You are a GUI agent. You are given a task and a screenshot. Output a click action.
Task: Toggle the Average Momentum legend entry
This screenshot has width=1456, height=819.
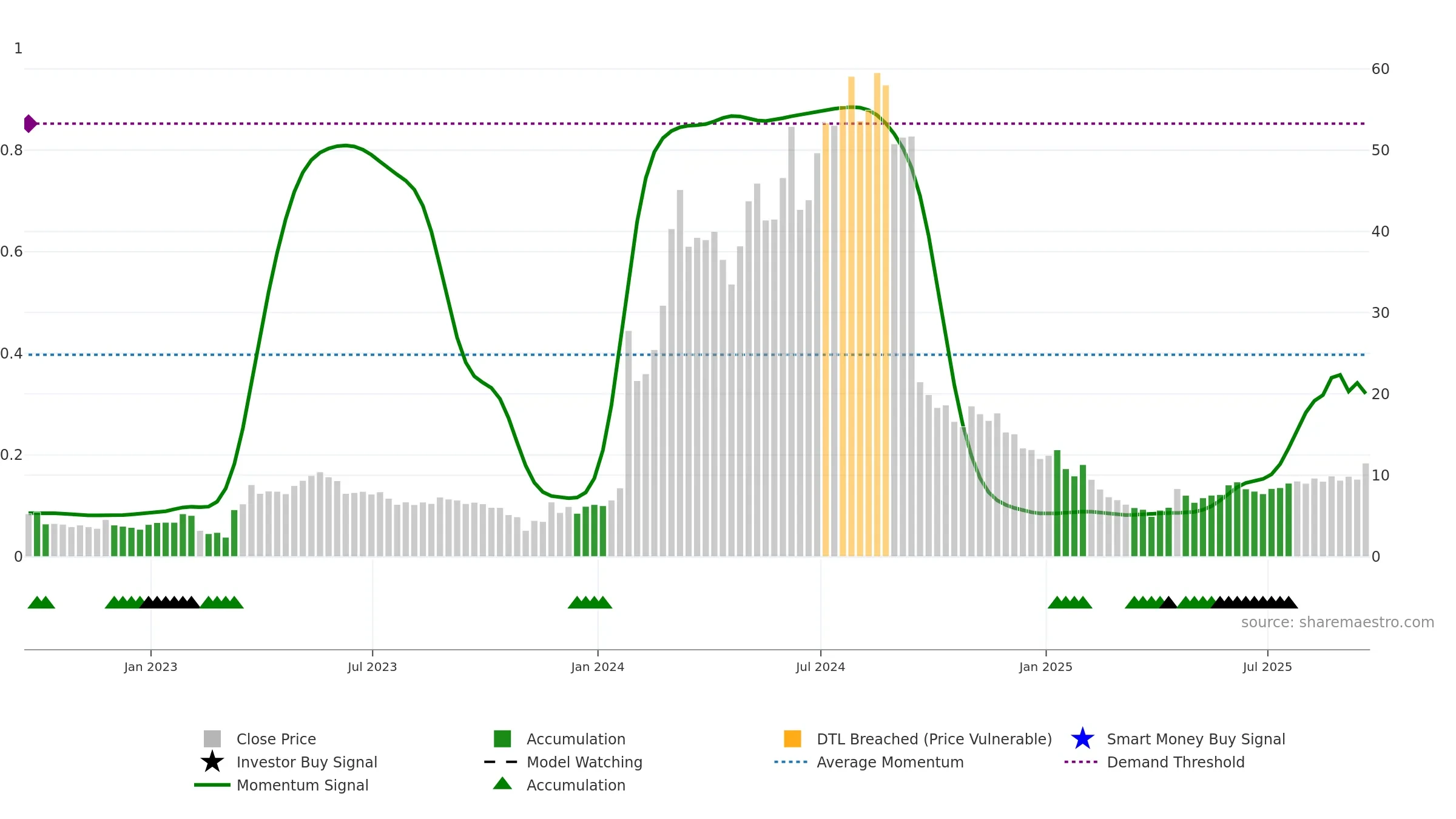coord(869,762)
